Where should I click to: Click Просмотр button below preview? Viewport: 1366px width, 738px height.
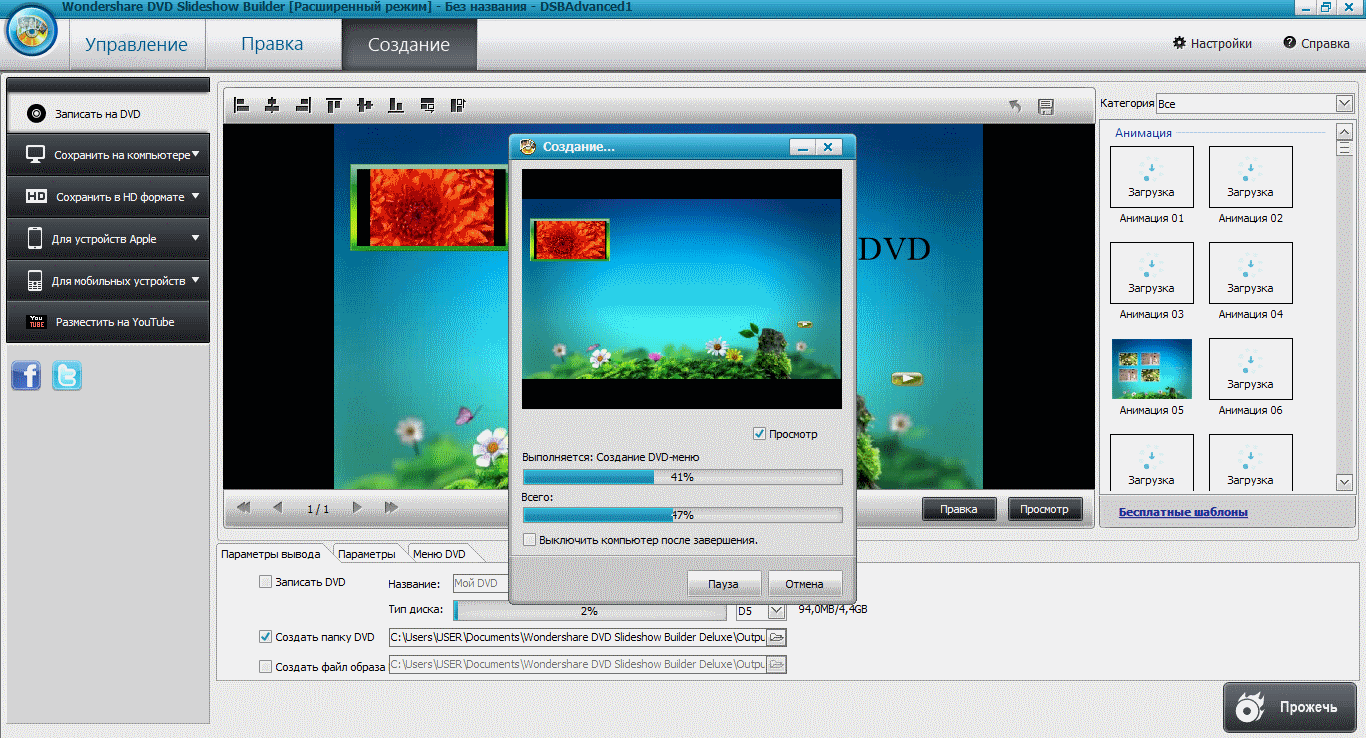tap(1045, 509)
